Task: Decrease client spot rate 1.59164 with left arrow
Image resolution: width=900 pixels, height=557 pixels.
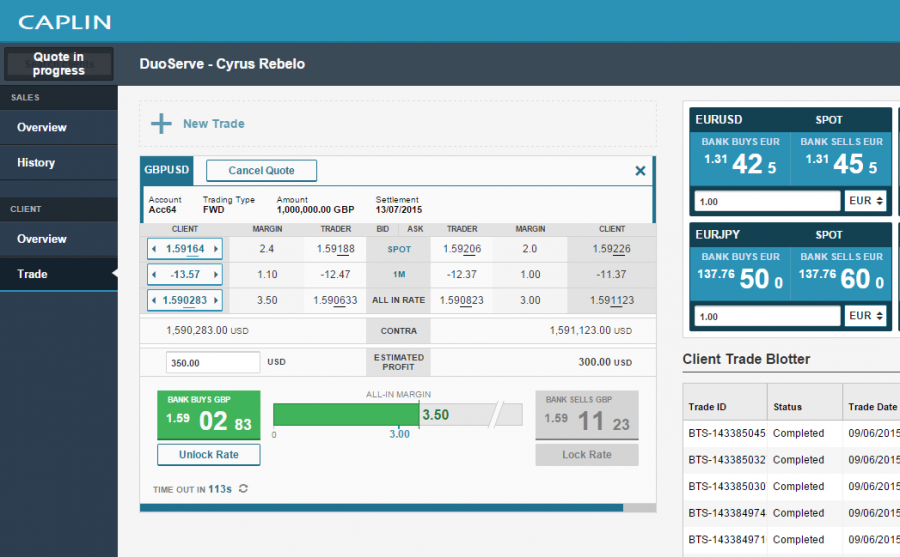Action: pyautogui.click(x=154, y=249)
